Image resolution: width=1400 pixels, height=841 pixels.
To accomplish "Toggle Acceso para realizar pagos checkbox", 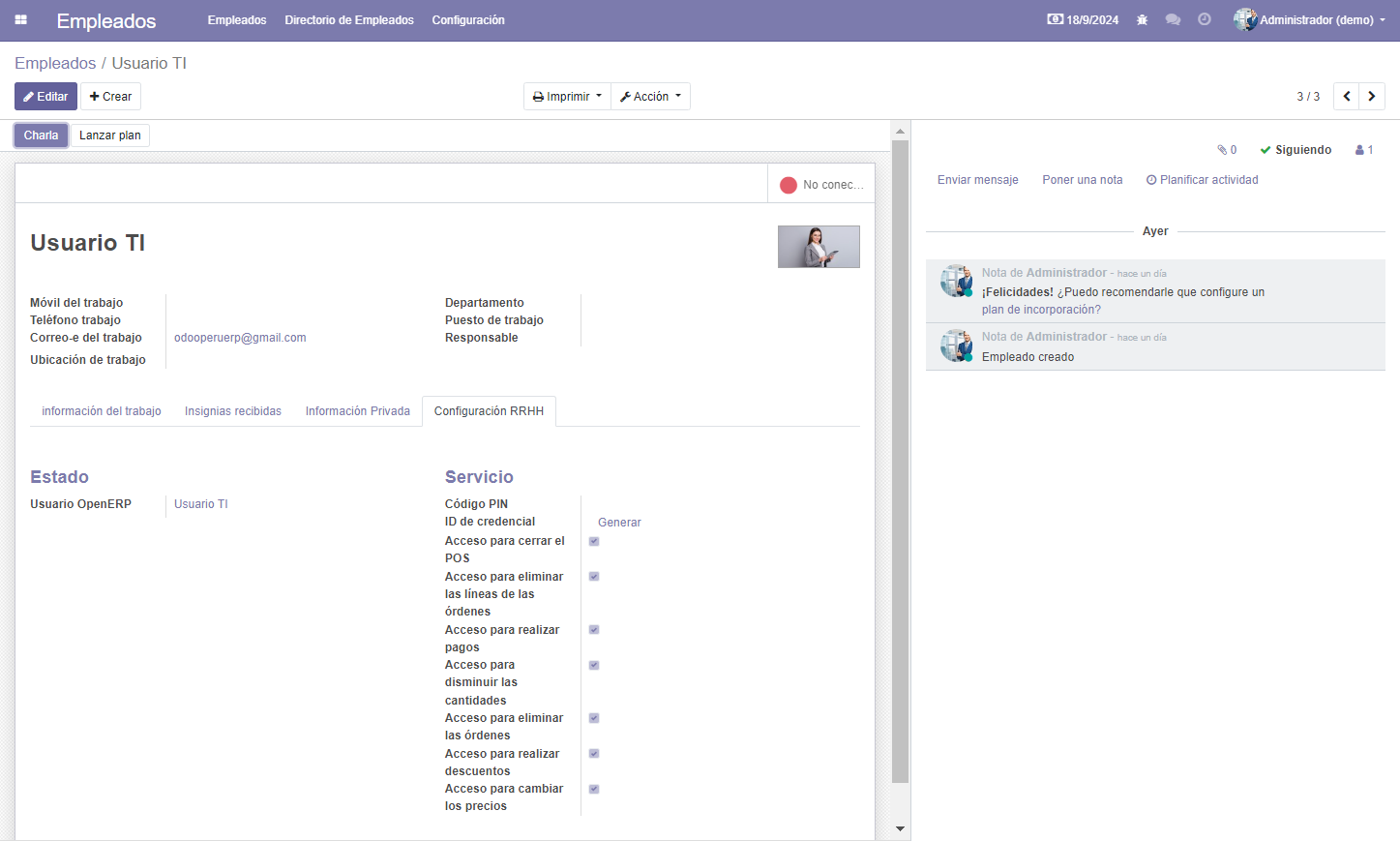I will coord(594,630).
